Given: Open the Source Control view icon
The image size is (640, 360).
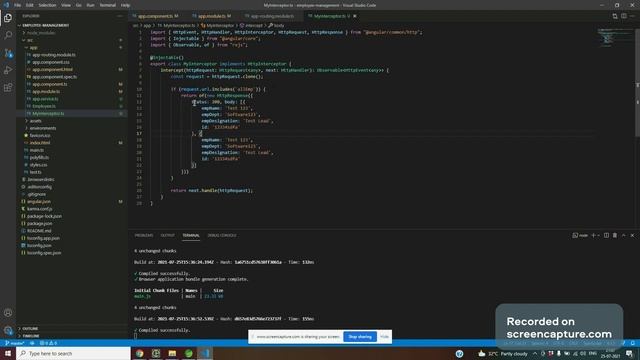Looking at the screenshot, I should click(8, 53).
